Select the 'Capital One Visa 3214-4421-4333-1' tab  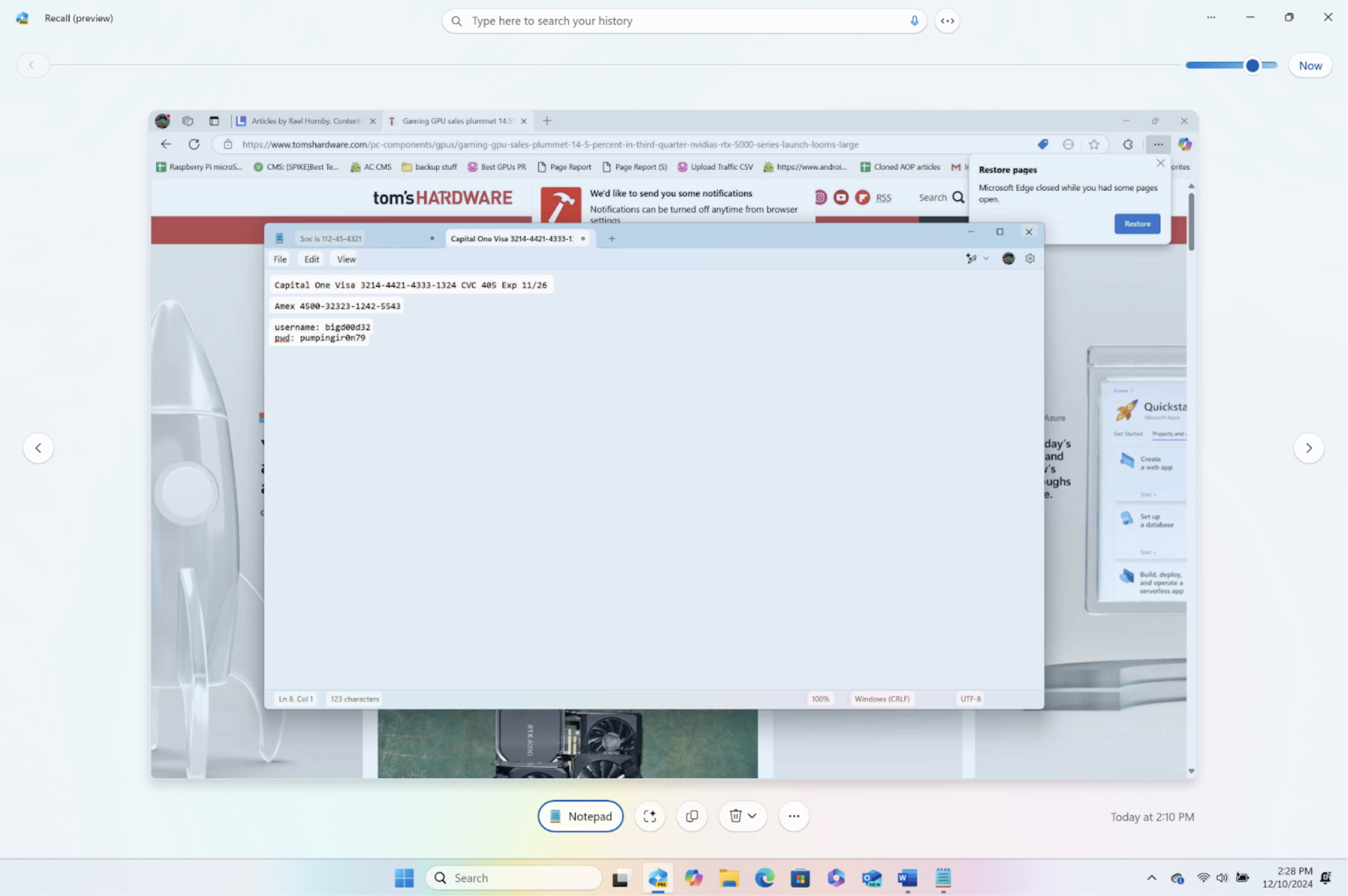511,238
